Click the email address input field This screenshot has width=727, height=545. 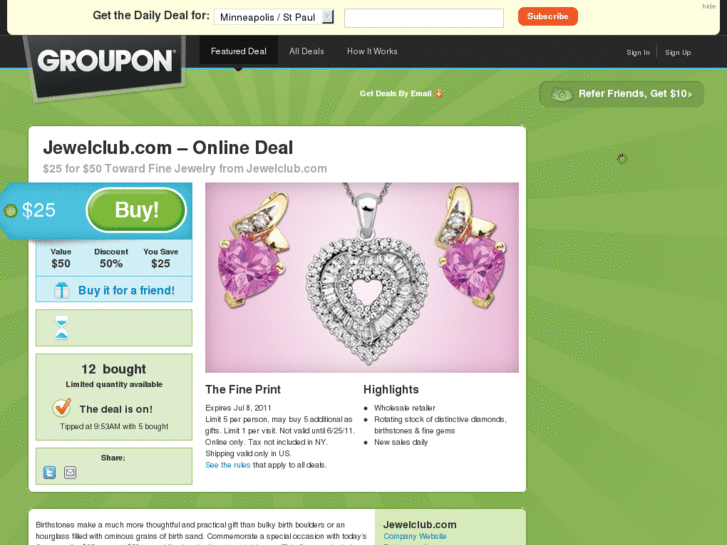pos(424,18)
